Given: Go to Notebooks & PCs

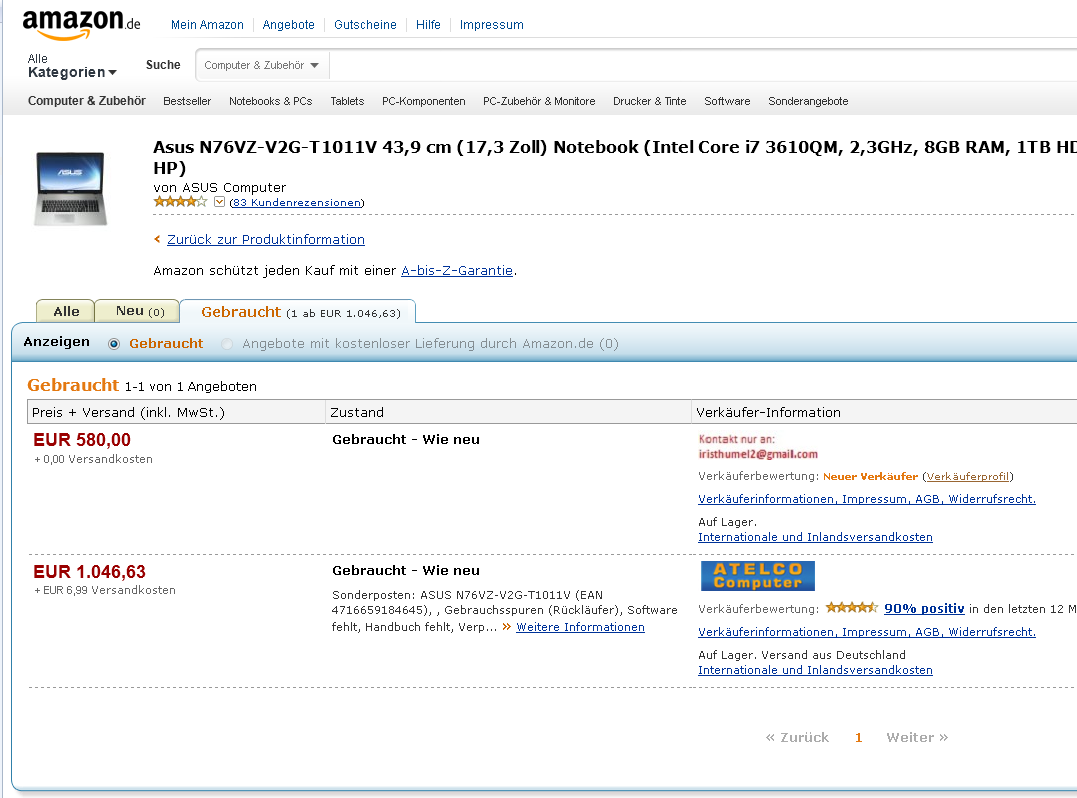Looking at the screenshot, I should 271,101.
